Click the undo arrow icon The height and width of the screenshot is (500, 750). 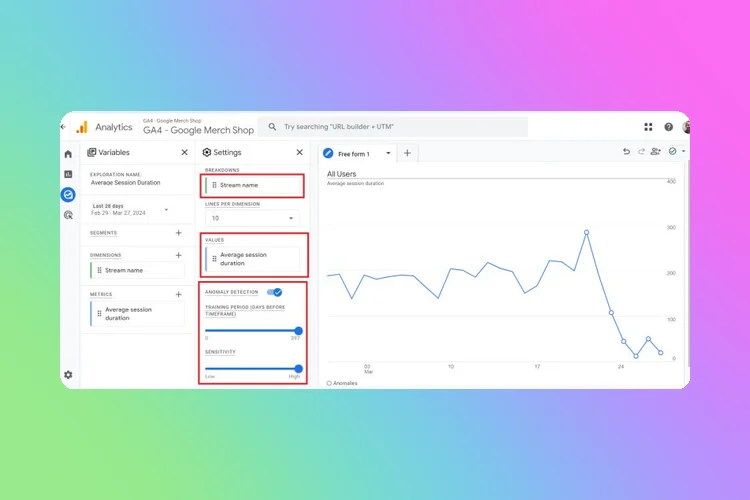(x=626, y=151)
